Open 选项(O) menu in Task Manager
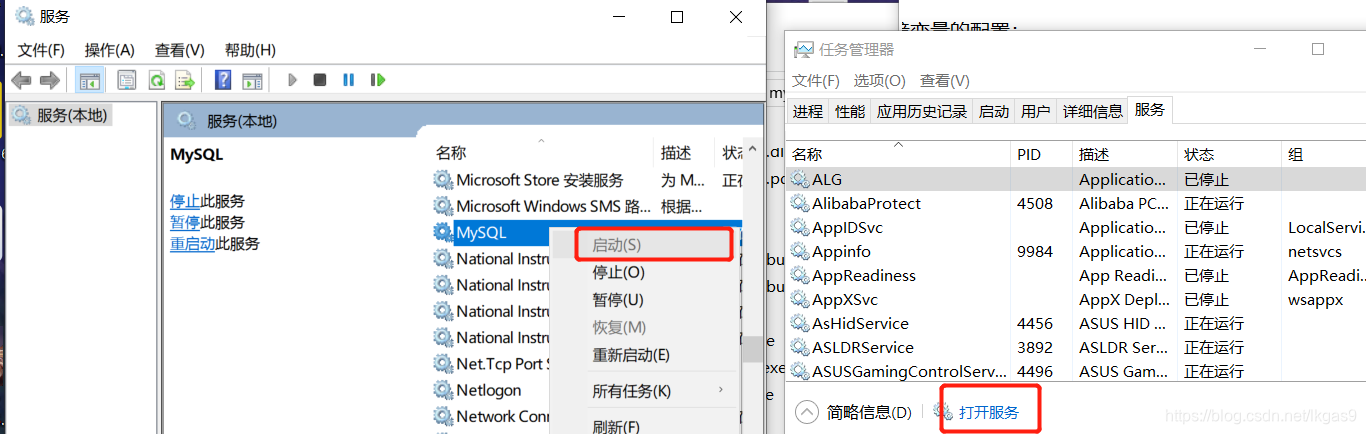This screenshot has width=1366, height=434. [x=880, y=80]
